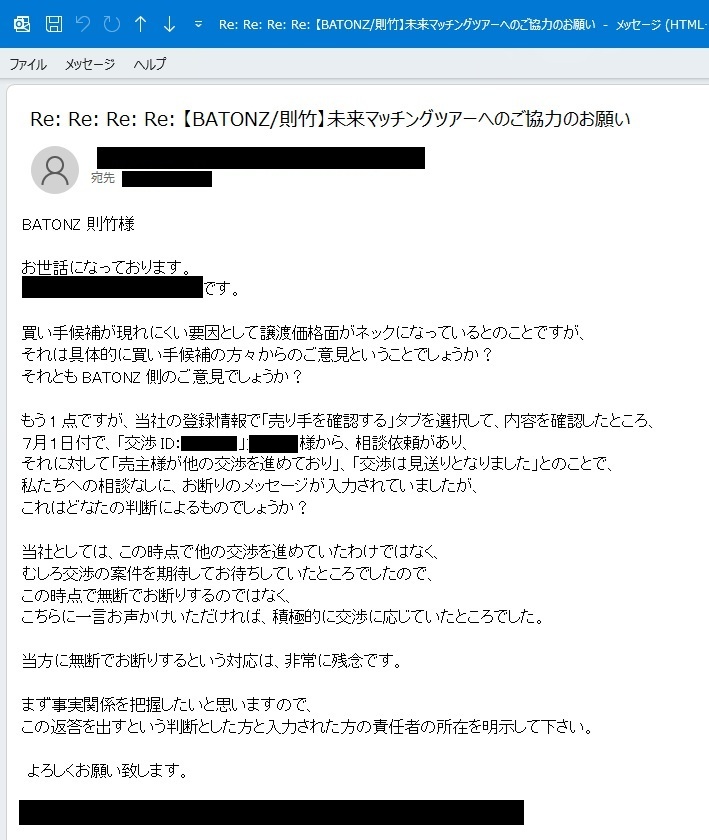Click the 宛先 label
The image size is (709, 840).
tap(103, 178)
